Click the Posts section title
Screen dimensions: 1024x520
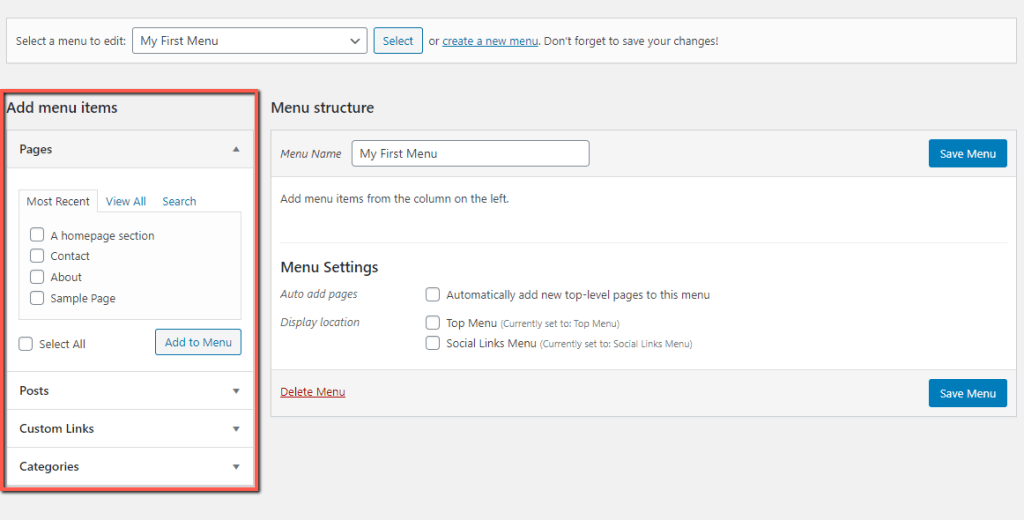pyautogui.click(x=34, y=391)
